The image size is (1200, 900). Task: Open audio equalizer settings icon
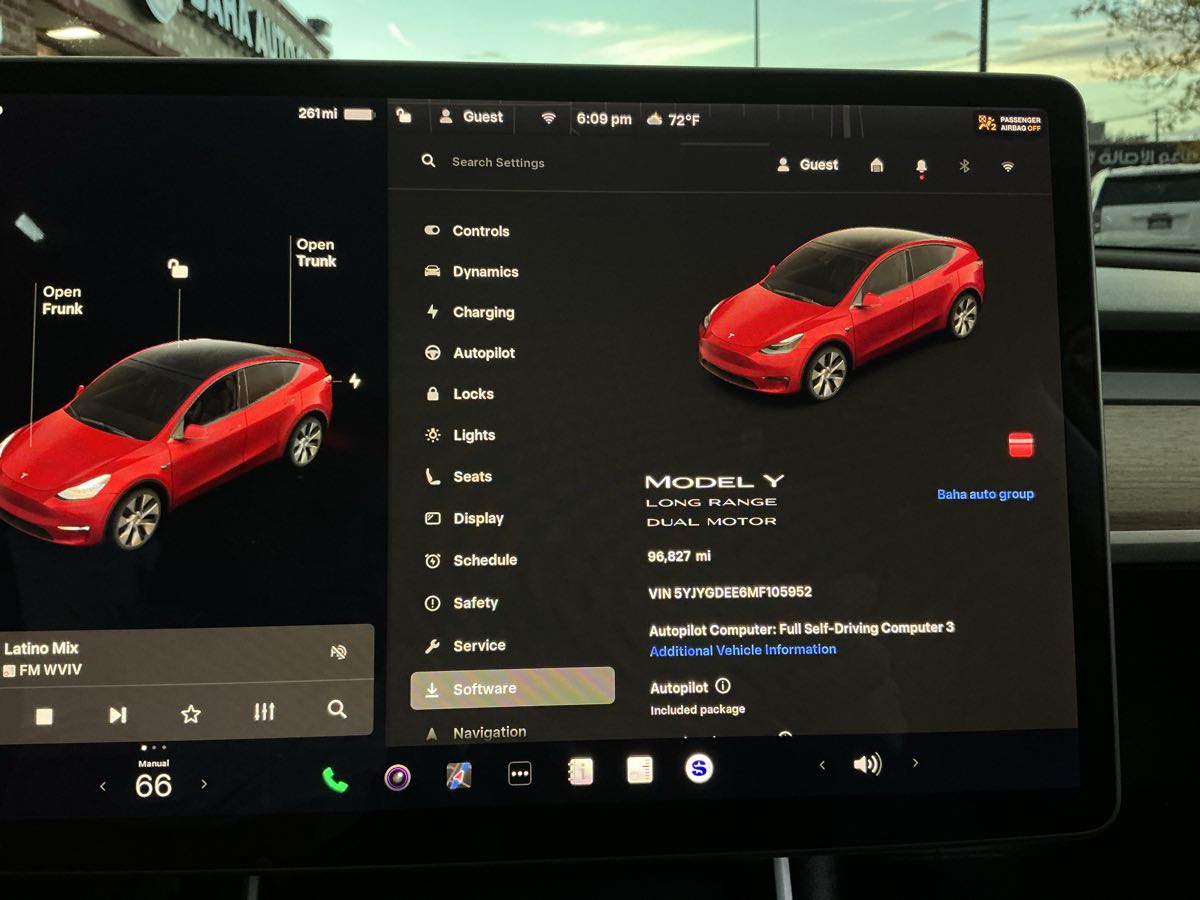click(x=264, y=712)
